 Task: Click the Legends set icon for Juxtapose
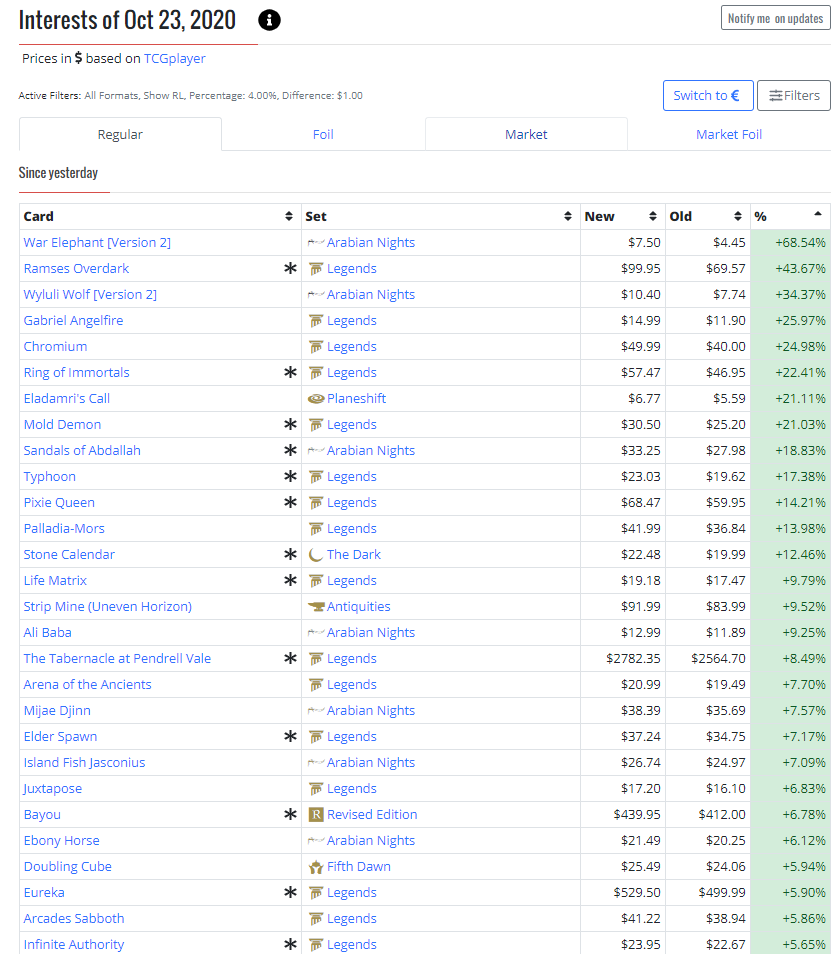point(316,789)
